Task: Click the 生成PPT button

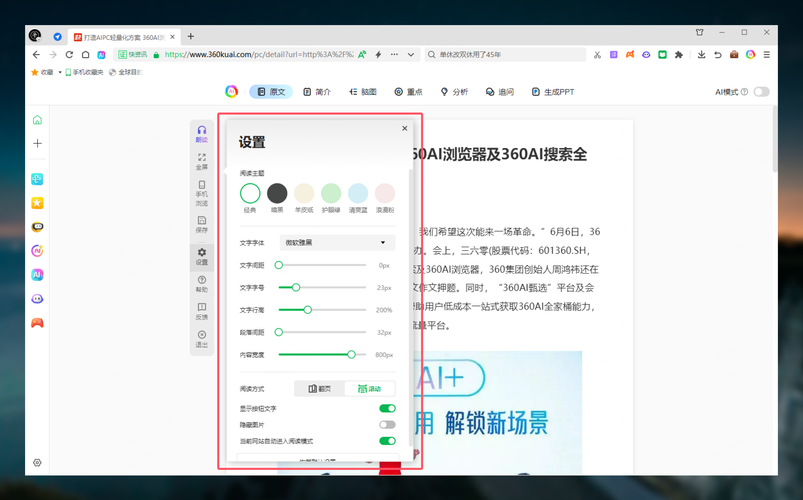Action: [x=553, y=92]
